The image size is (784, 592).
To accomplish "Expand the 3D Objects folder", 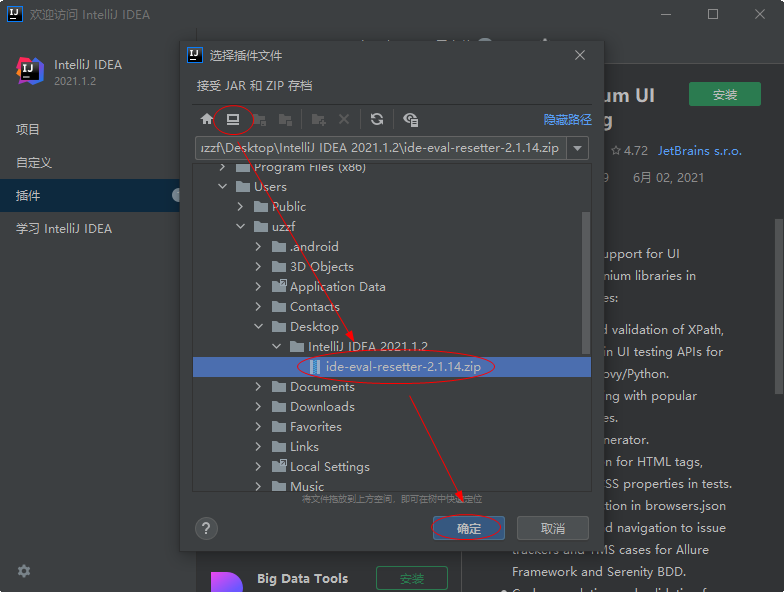I will (258, 266).
